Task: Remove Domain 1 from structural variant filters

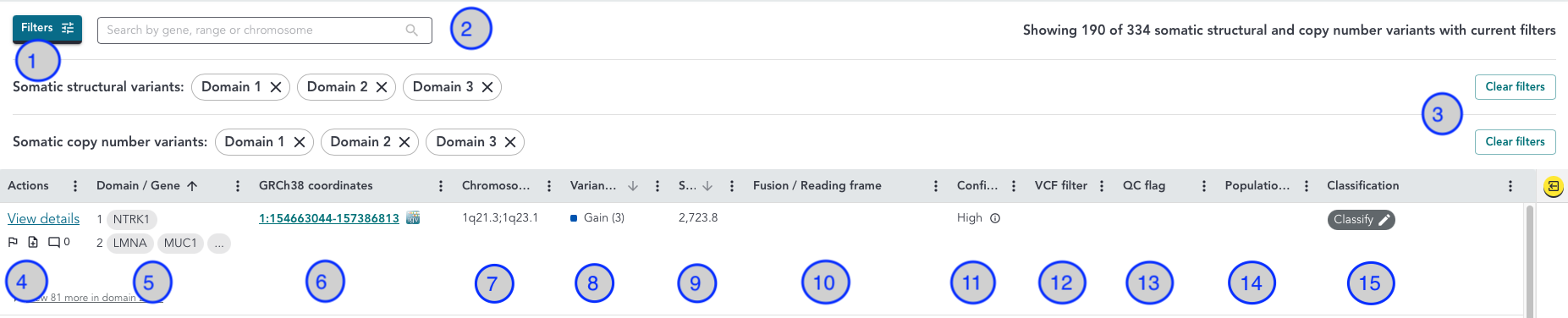Action: (x=276, y=87)
